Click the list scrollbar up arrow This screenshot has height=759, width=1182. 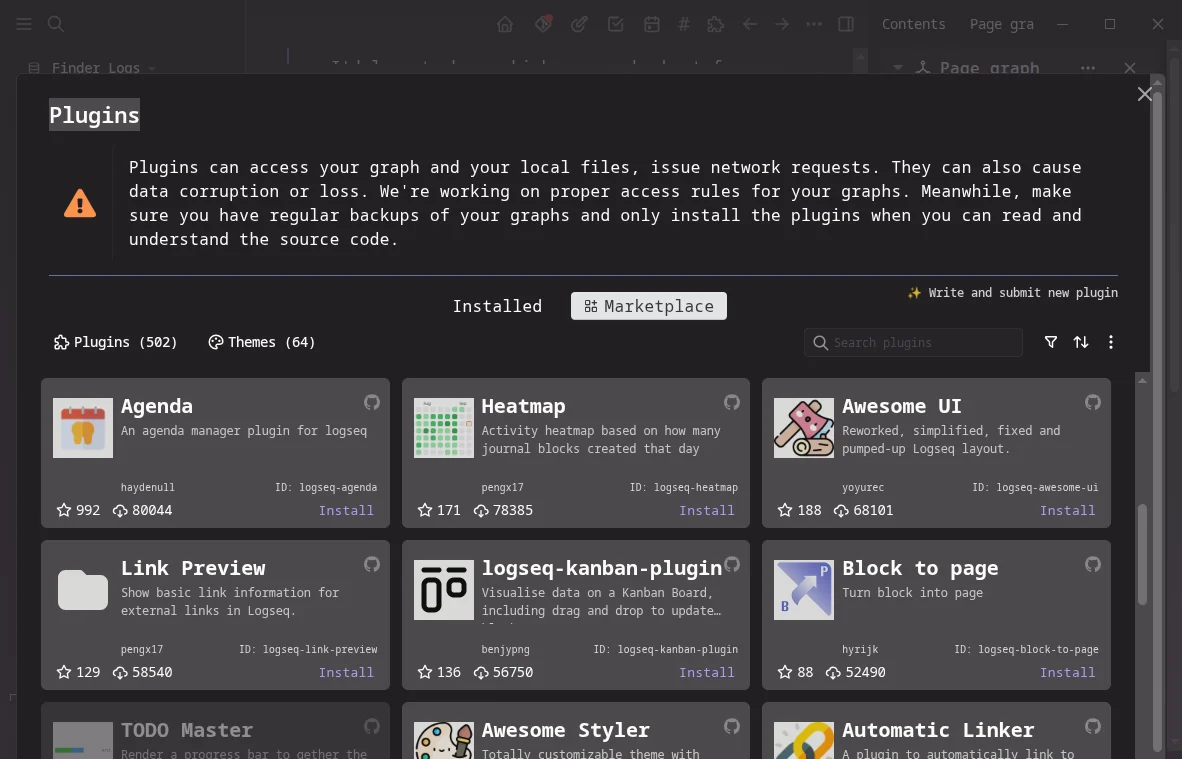(x=1142, y=381)
